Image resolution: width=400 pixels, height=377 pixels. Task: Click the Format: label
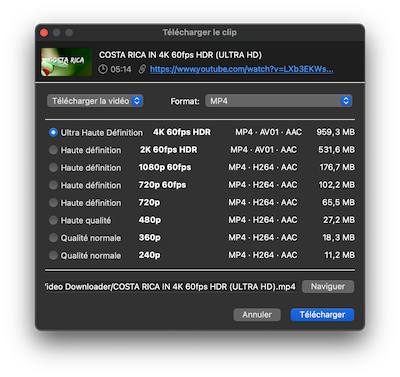185,101
